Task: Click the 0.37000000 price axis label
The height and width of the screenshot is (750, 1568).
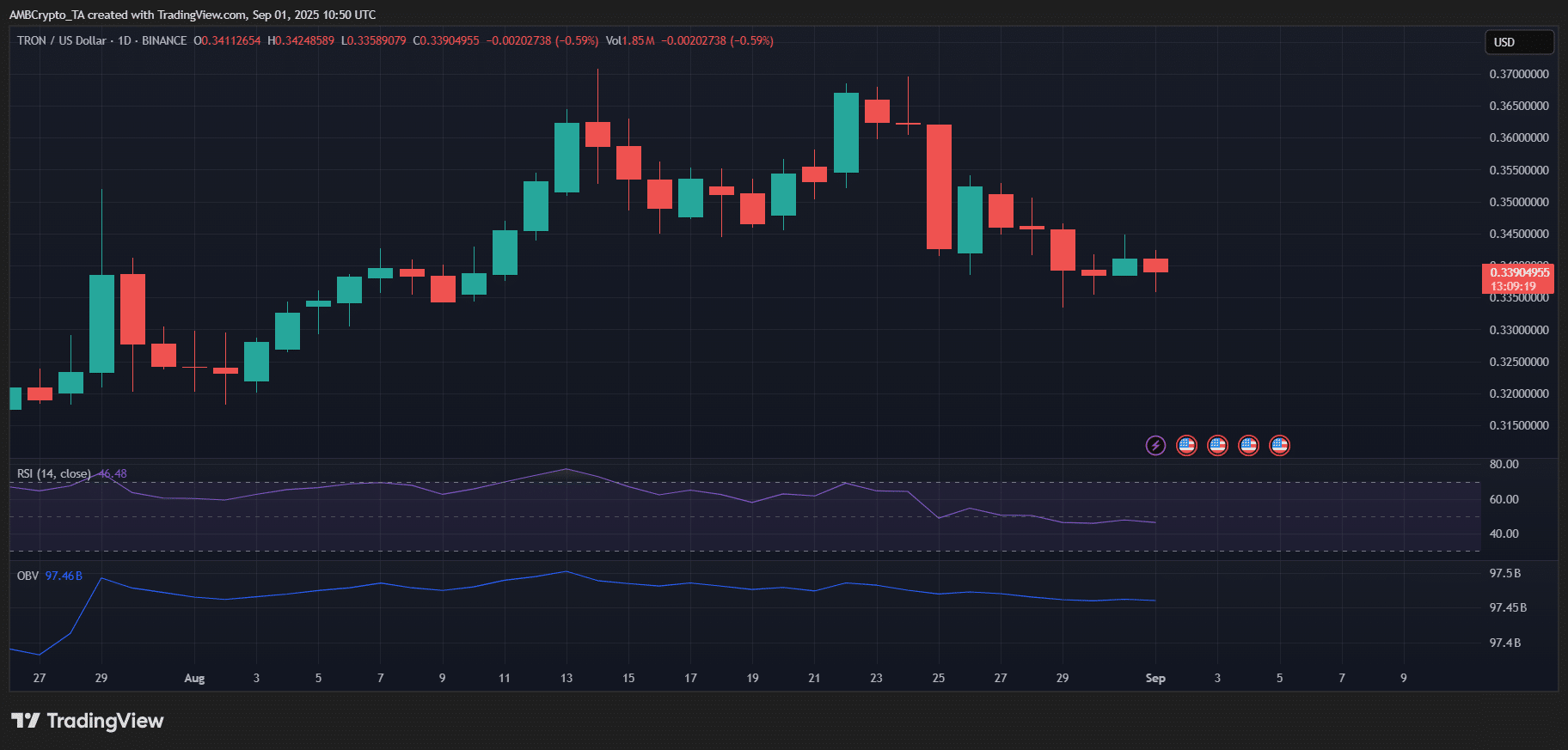Action: pyautogui.click(x=1519, y=74)
